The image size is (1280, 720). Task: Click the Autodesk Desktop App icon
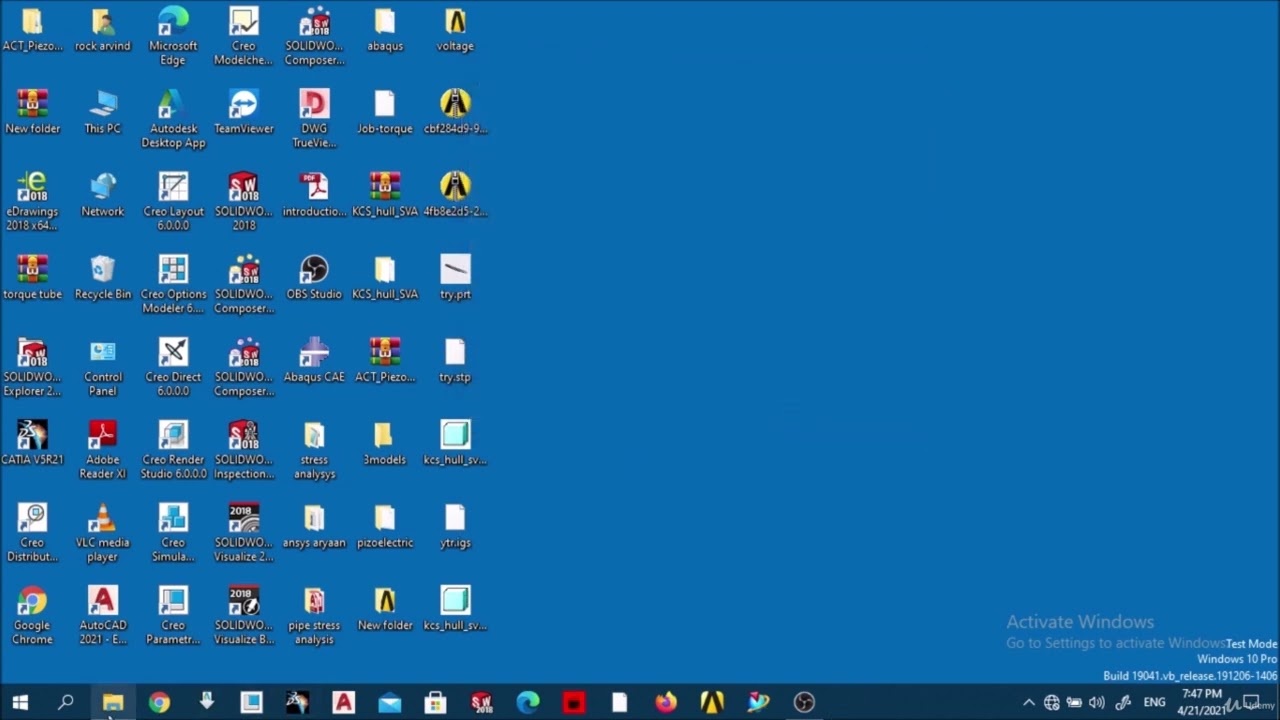click(173, 118)
